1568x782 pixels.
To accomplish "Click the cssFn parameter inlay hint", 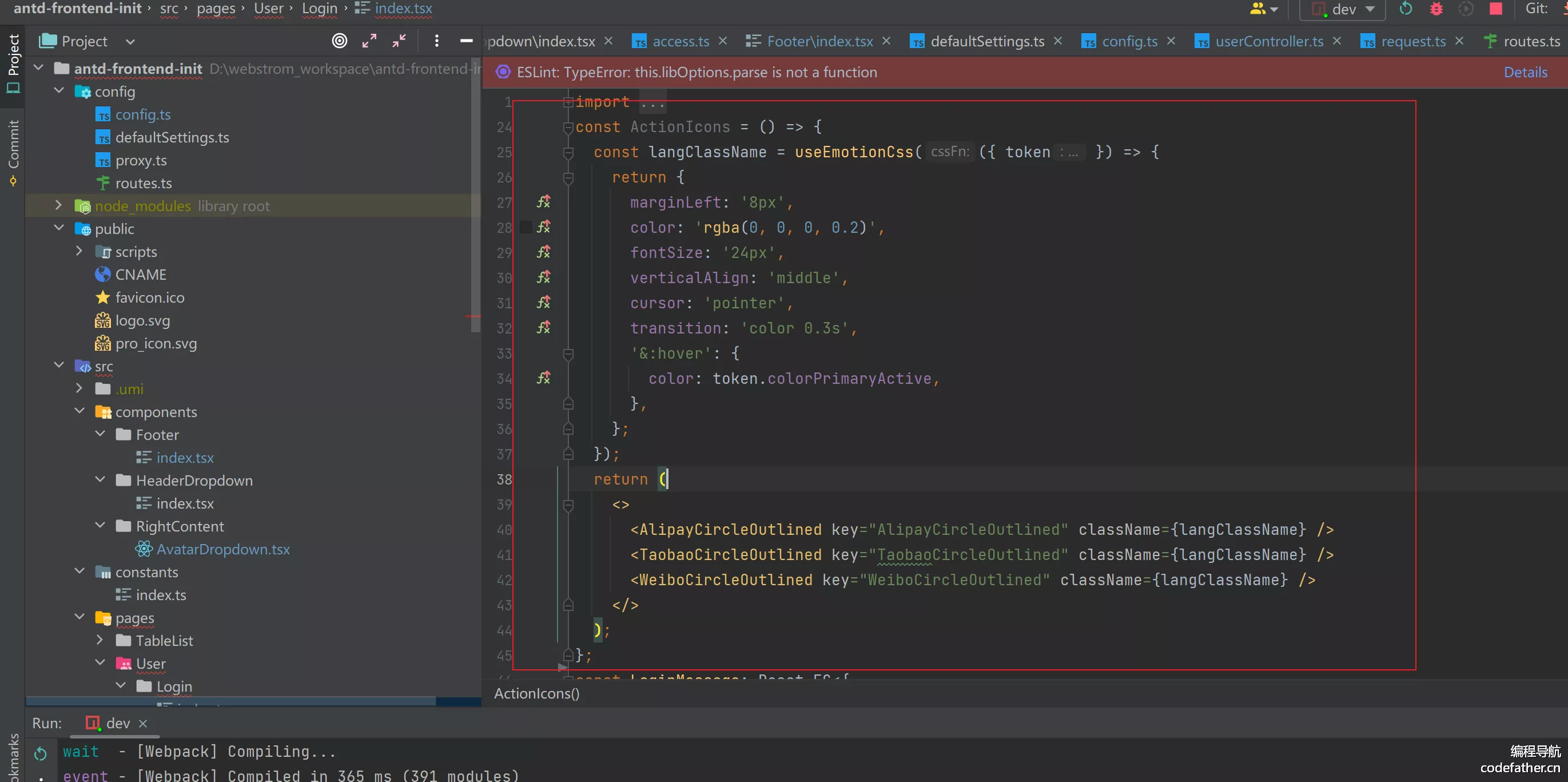I will (950, 152).
